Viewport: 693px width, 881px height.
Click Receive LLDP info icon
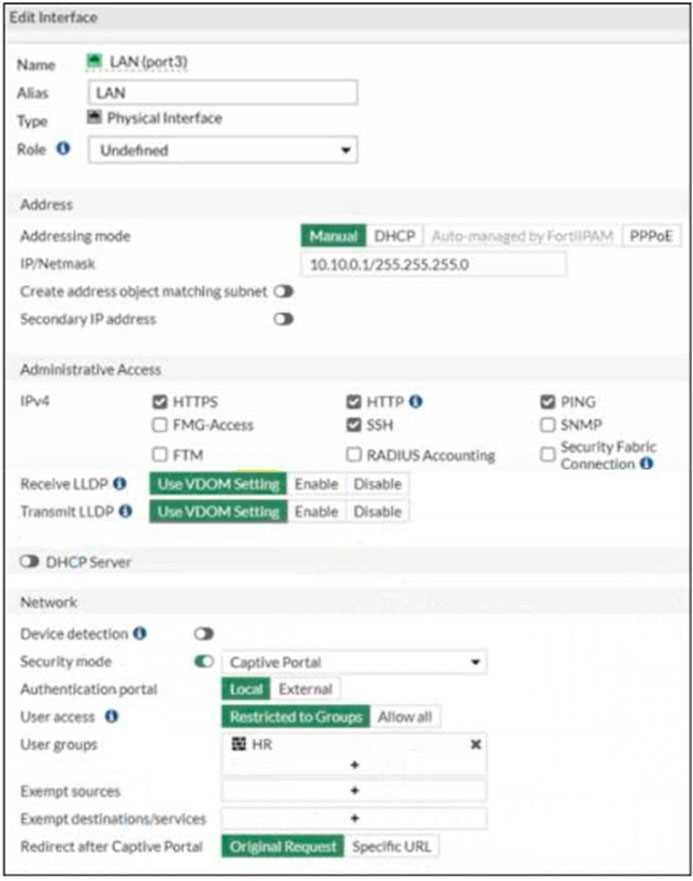pos(122,484)
